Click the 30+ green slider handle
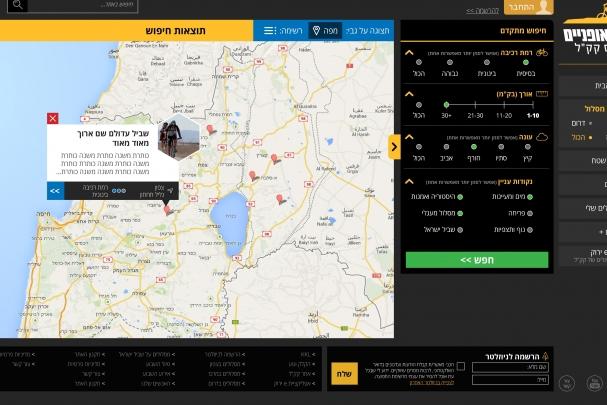This screenshot has height=405, width=607. [446, 105]
